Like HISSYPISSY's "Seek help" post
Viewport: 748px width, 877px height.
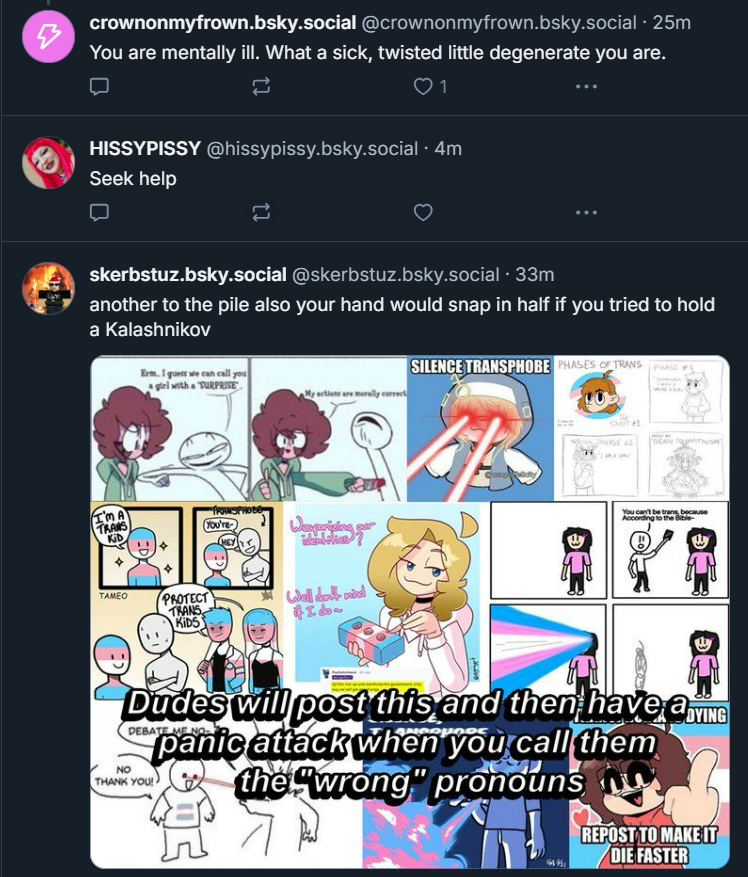[423, 213]
